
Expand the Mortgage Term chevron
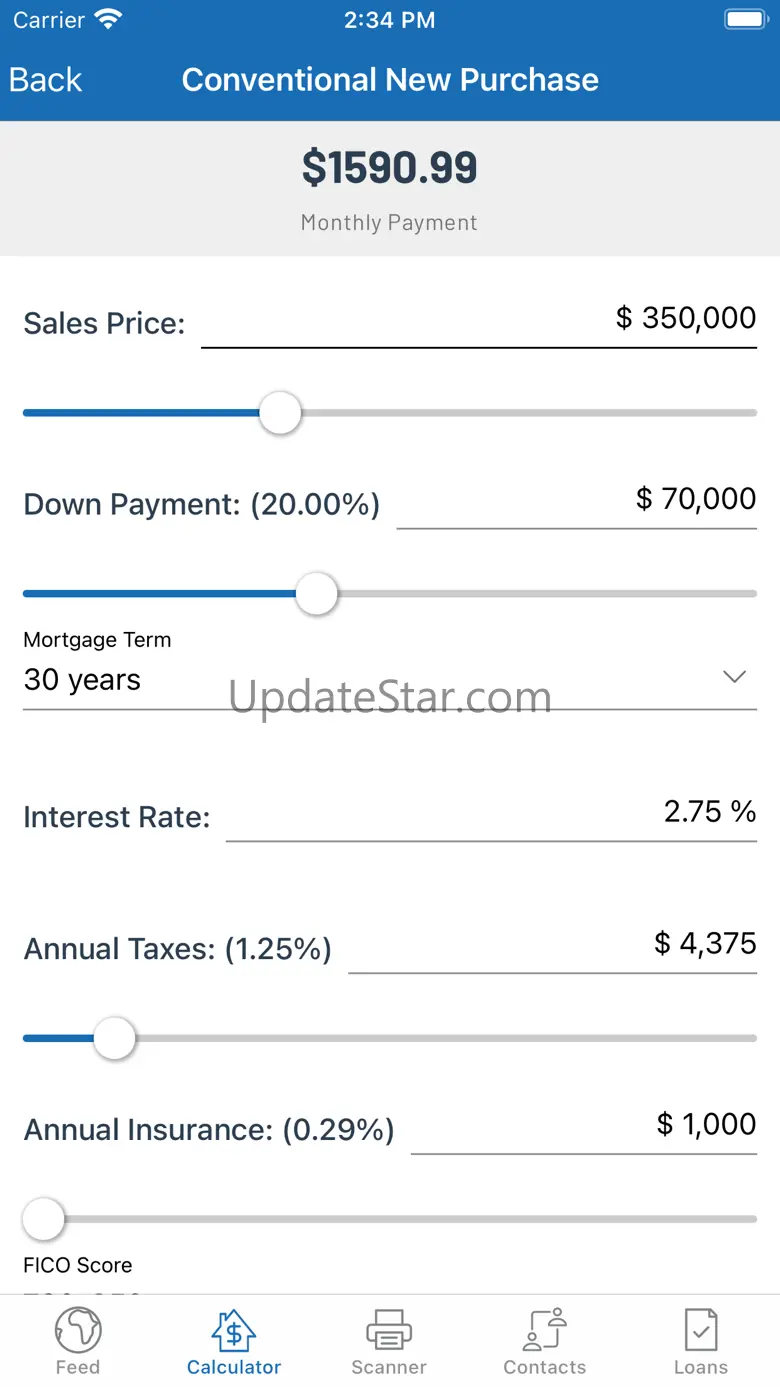click(x=734, y=677)
